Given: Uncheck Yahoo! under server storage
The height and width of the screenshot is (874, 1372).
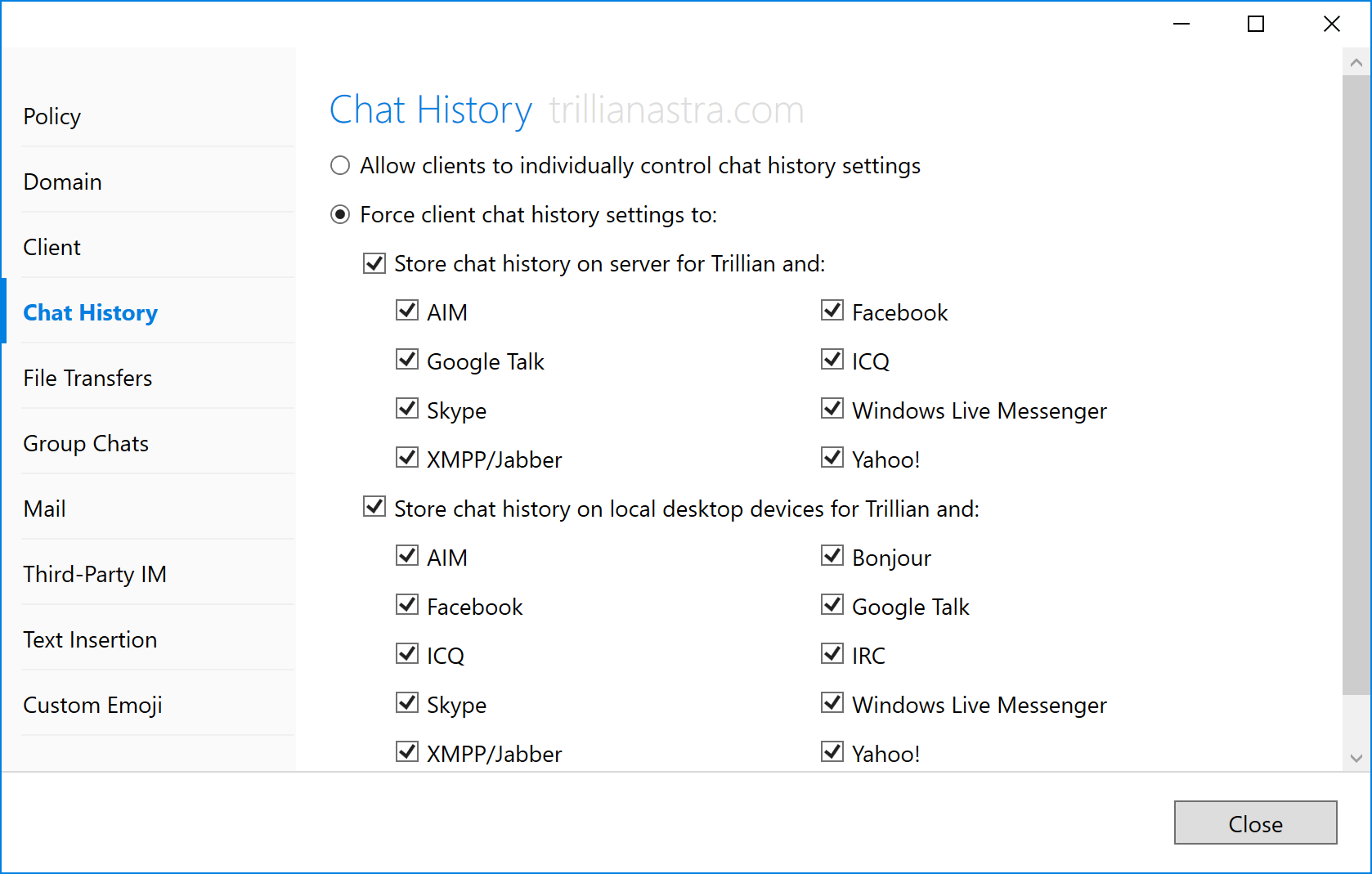Looking at the screenshot, I should [832, 458].
